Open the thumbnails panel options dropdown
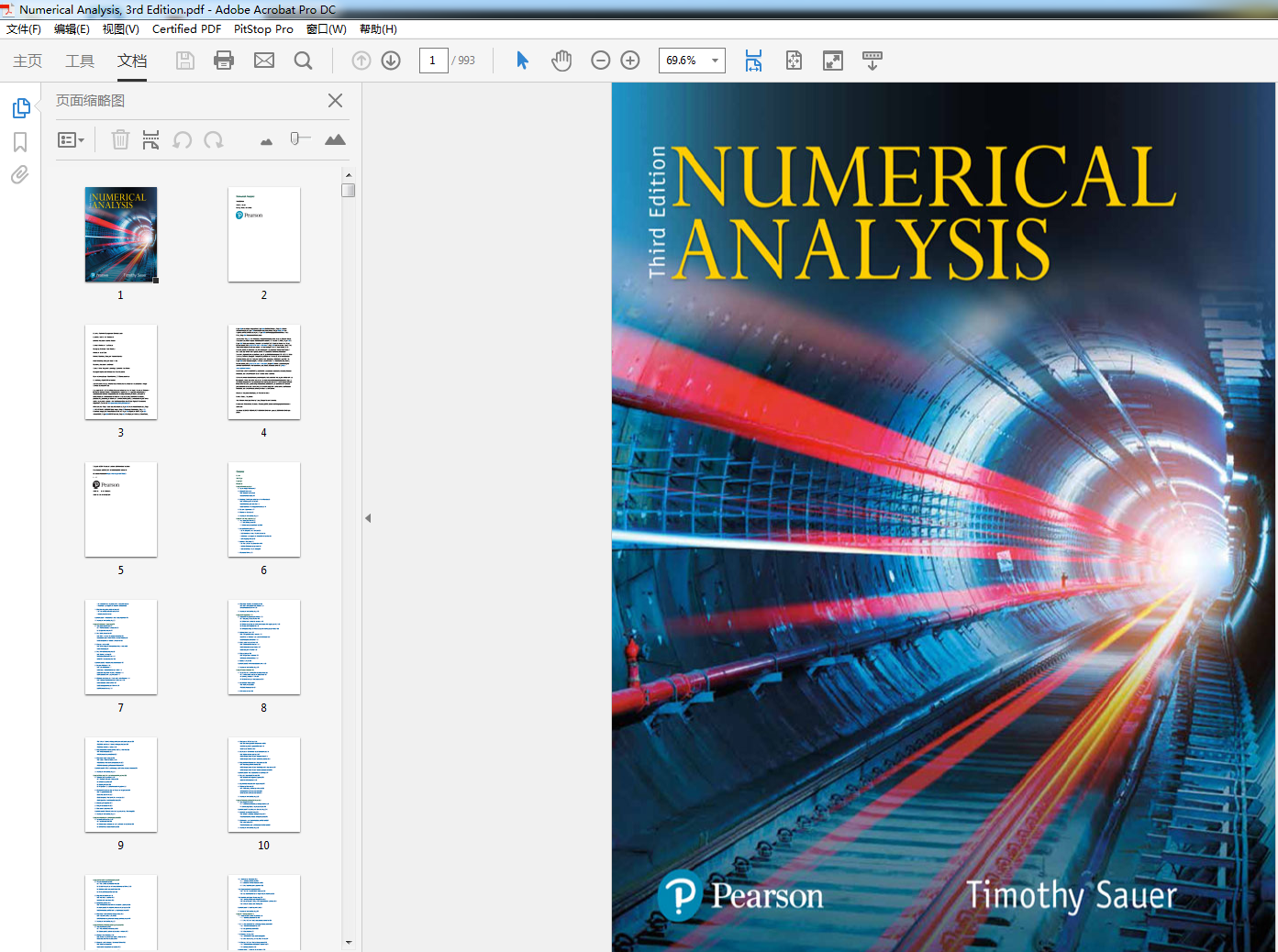Image resolution: width=1278 pixels, height=952 pixels. (72, 139)
